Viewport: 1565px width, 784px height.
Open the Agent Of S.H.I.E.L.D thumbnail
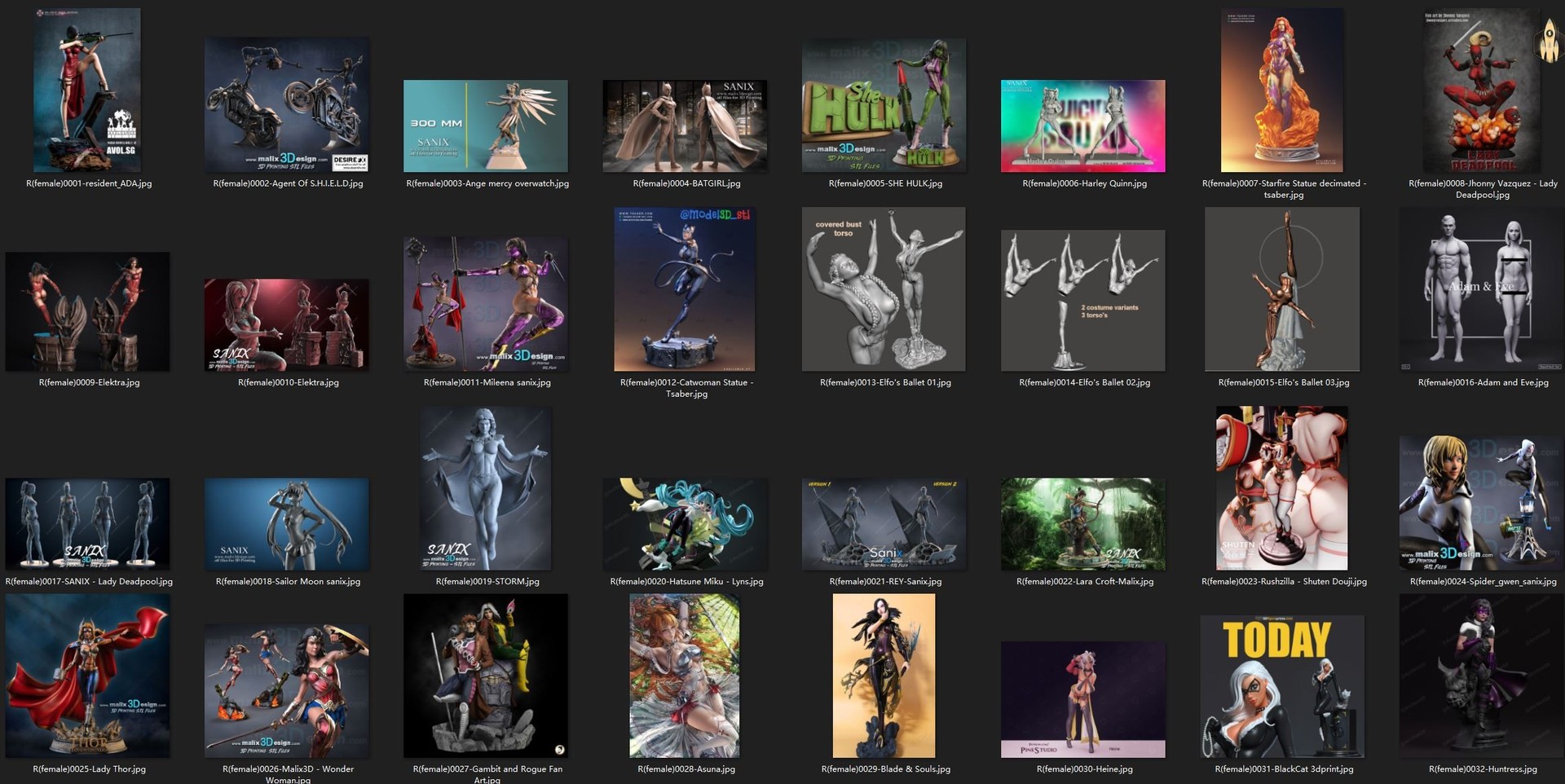pos(287,104)
